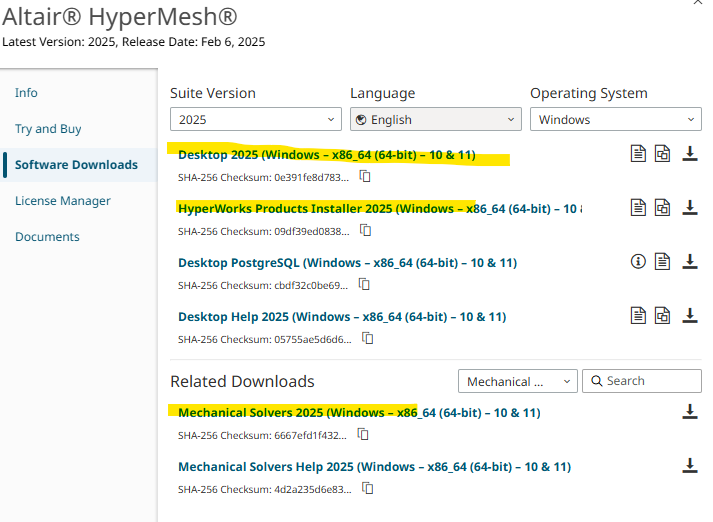
Task: Click checksum text 0e391fe8d783...
Action: pos(311,177)
